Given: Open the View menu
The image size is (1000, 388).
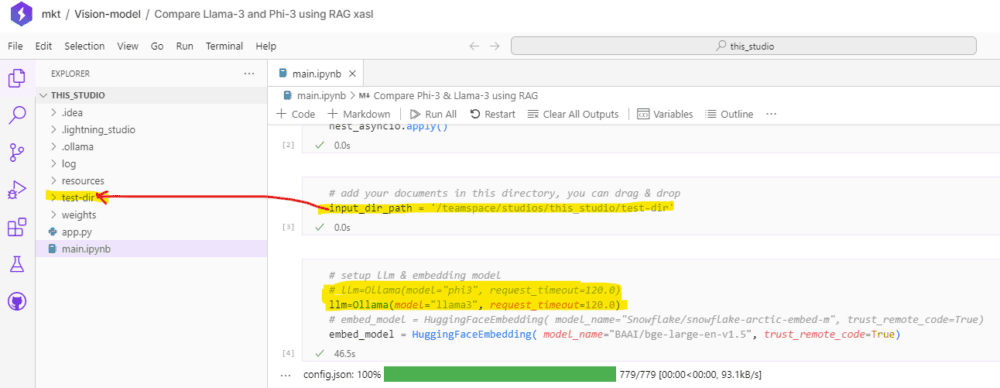Looking at the screenshot, I should click(x=128, y=46).
